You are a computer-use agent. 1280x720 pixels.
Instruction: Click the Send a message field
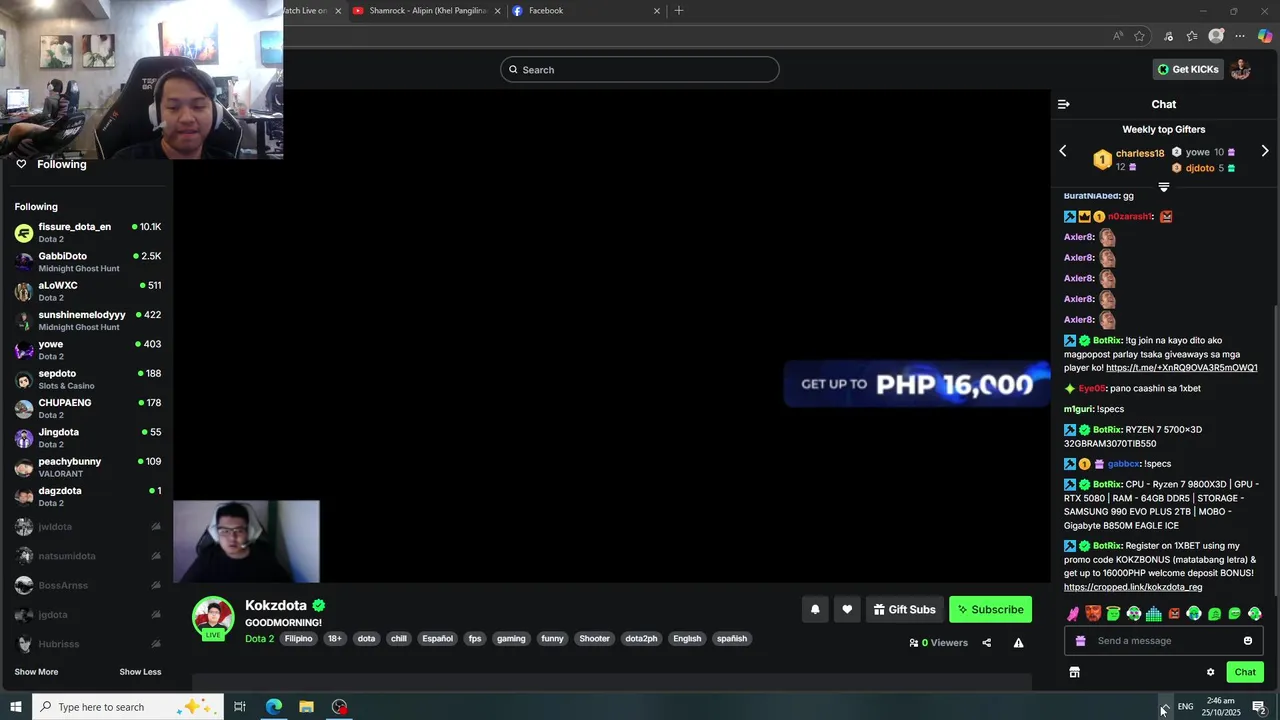1164,641
